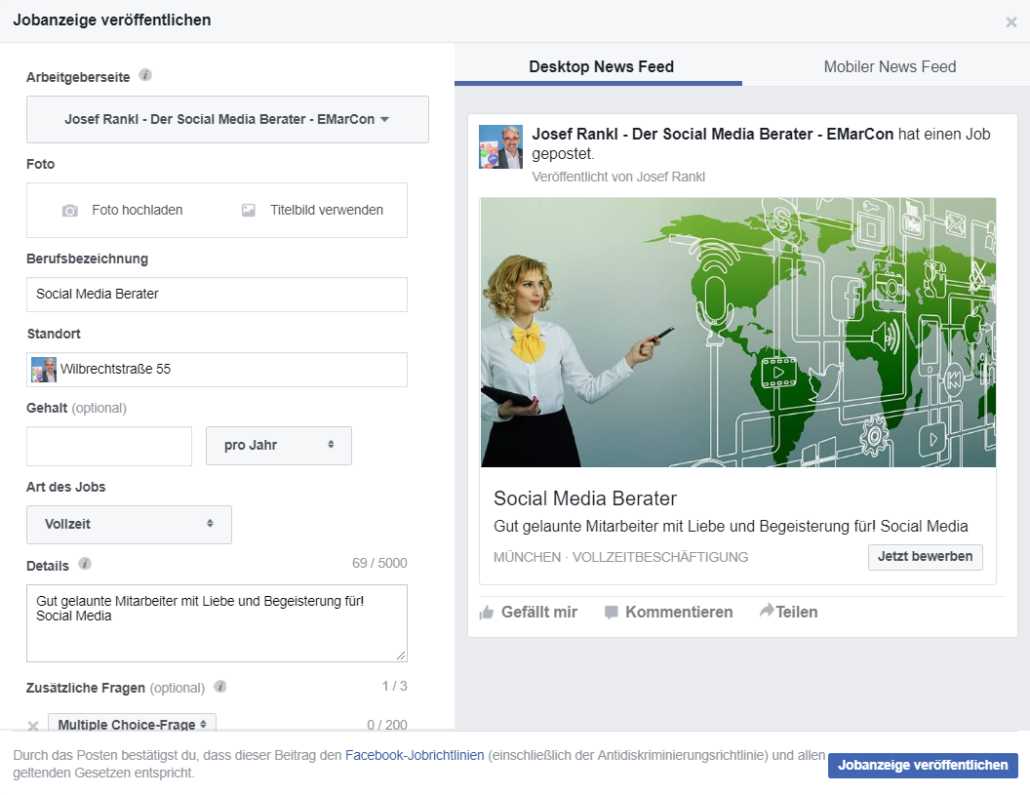Click into the Details text area
Viewport: 1030px width, 795px height.
pos(217,623)
